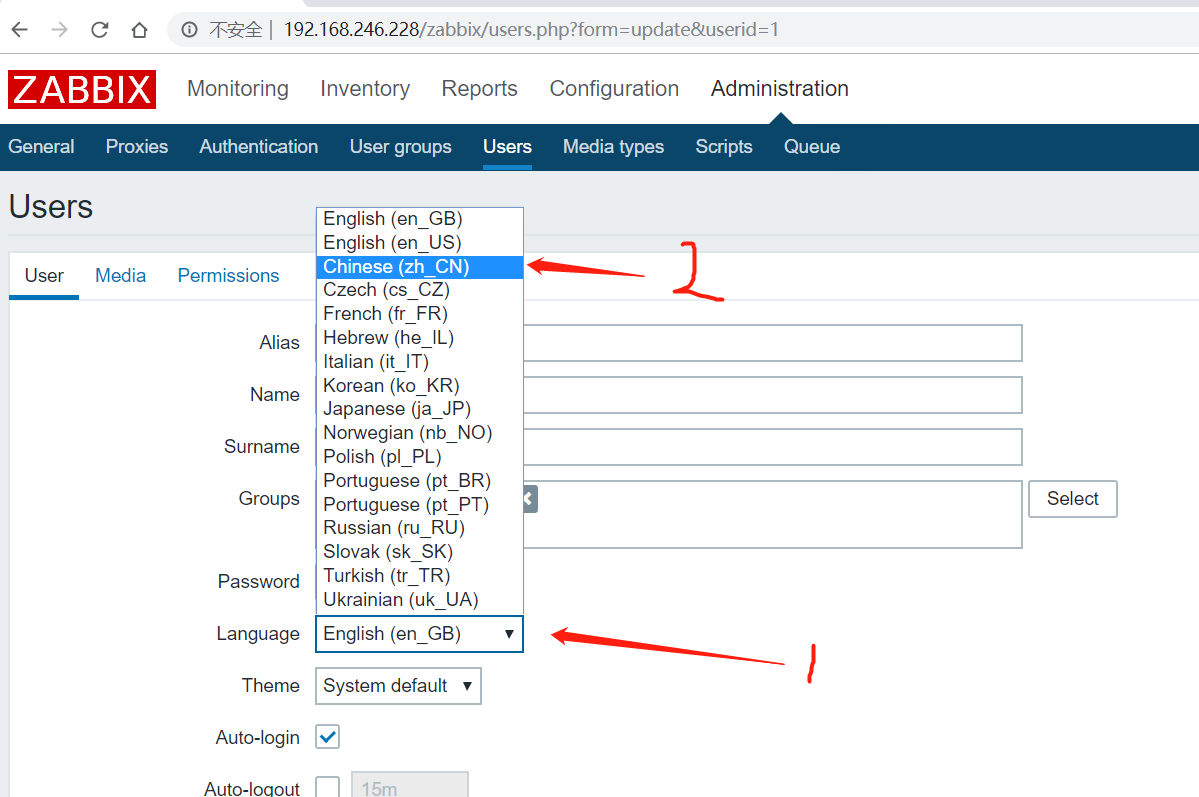
Task: Open Users submenu item
Action: [507, 146]
